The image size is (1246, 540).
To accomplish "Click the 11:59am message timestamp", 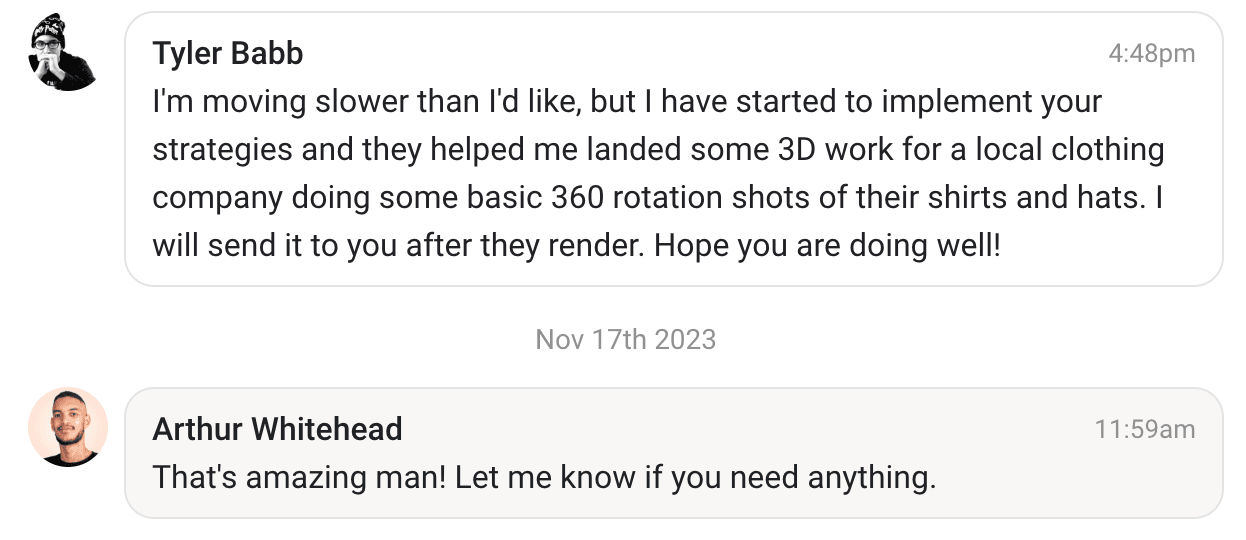I will point(1145,430).
